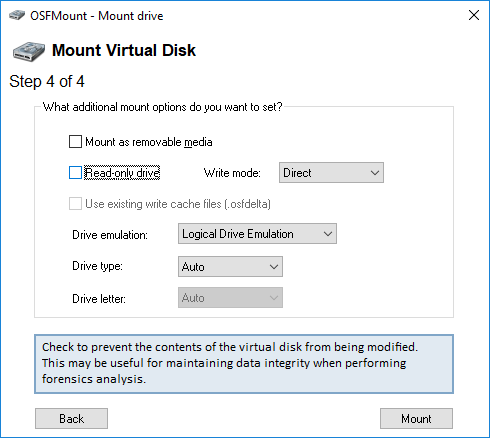Go to previous step with Back button
The height and width of the screenshot is (438, 490).
click(71, 419)
